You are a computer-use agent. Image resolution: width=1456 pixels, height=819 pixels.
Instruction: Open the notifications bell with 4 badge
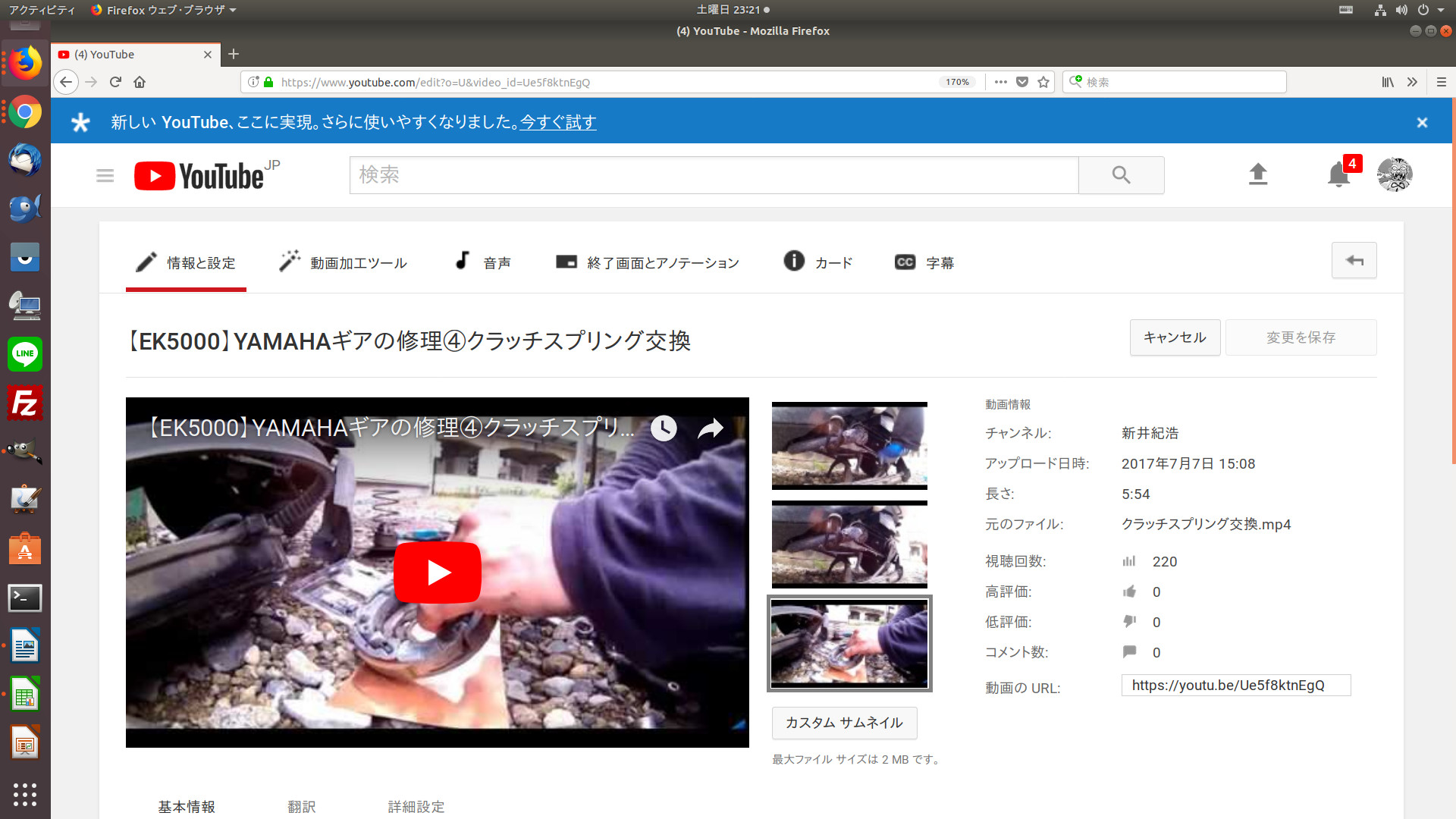1338,175
